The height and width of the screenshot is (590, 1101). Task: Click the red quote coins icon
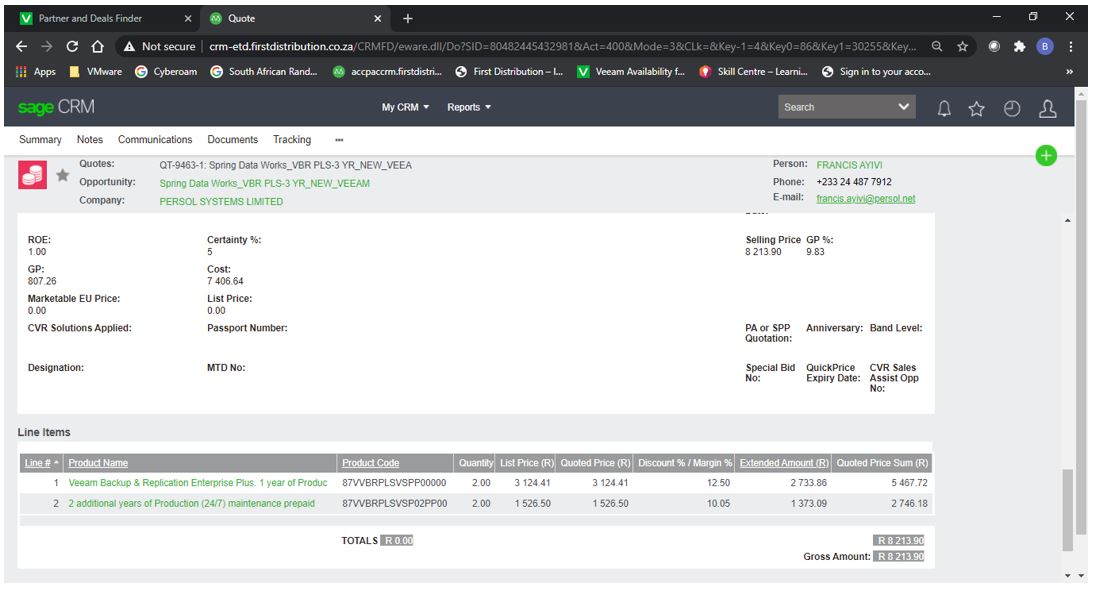click(33, 176)
